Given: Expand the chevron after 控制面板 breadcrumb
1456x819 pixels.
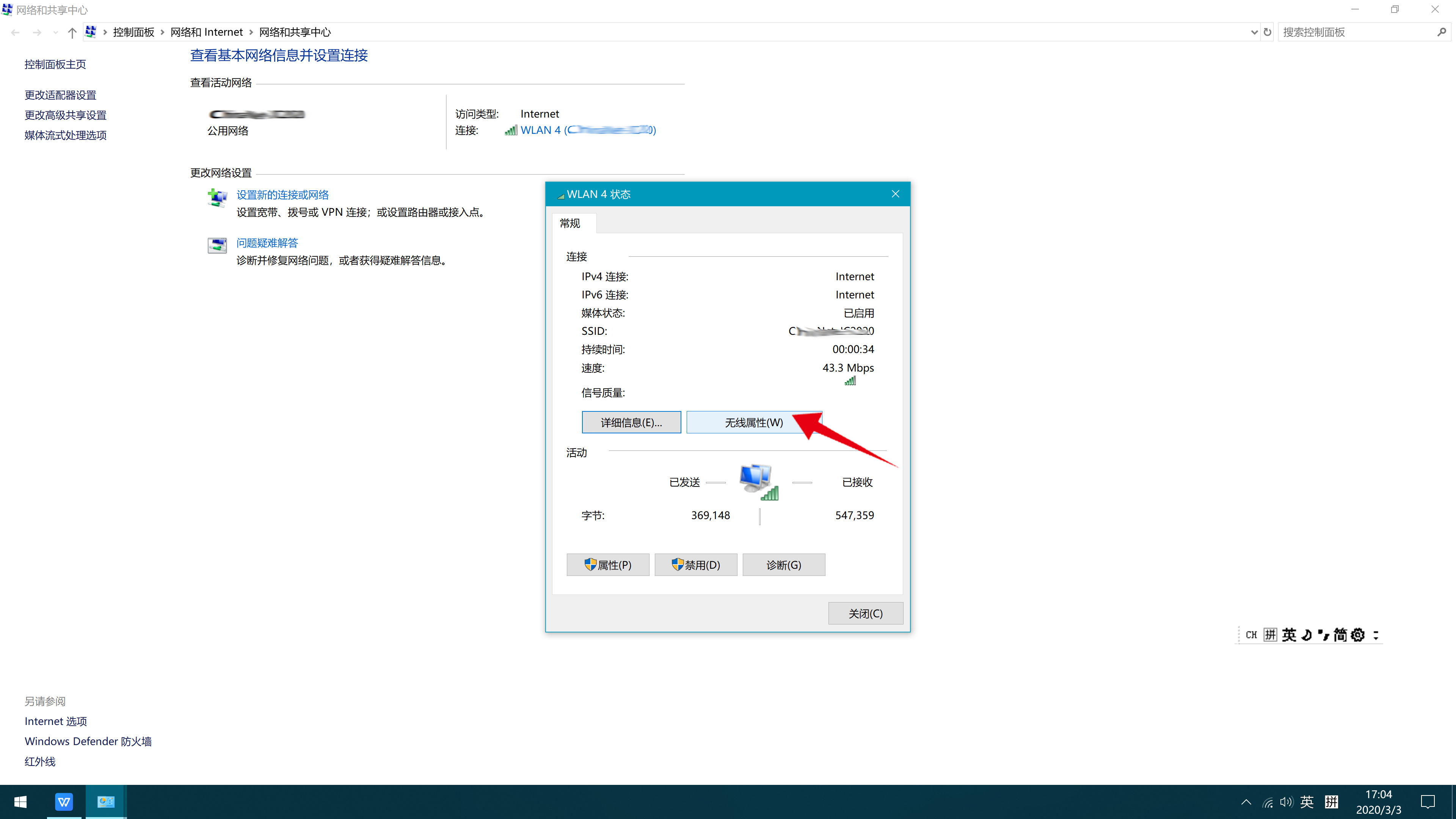Looking at the screenshot, I should point(162,32).
